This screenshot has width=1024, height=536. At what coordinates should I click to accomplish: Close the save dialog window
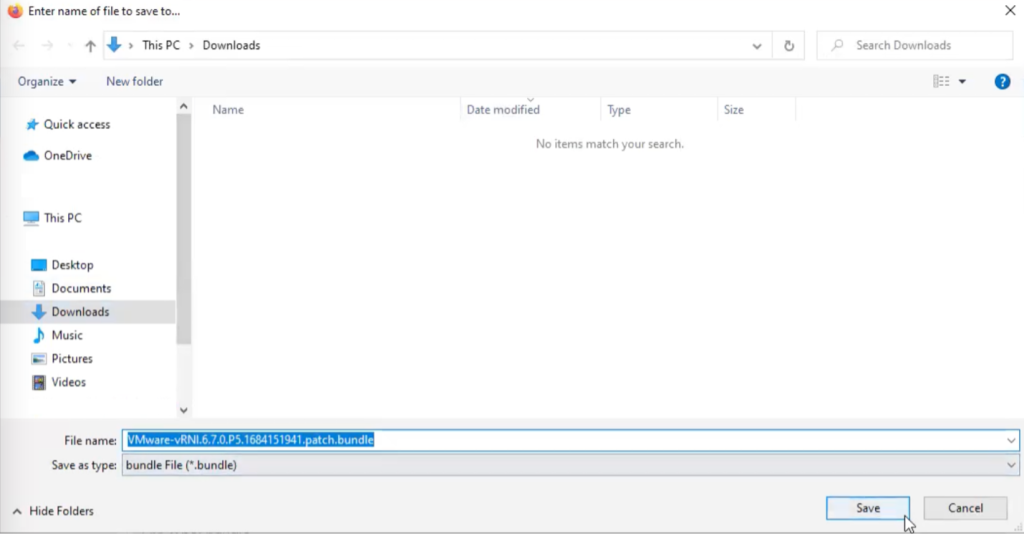[x=1010, y=10]
